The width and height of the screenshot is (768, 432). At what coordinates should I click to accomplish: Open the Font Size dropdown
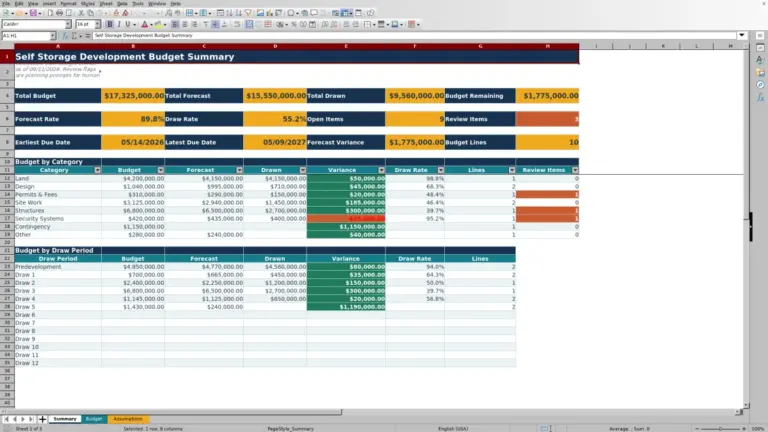click(x=97, y=24)
